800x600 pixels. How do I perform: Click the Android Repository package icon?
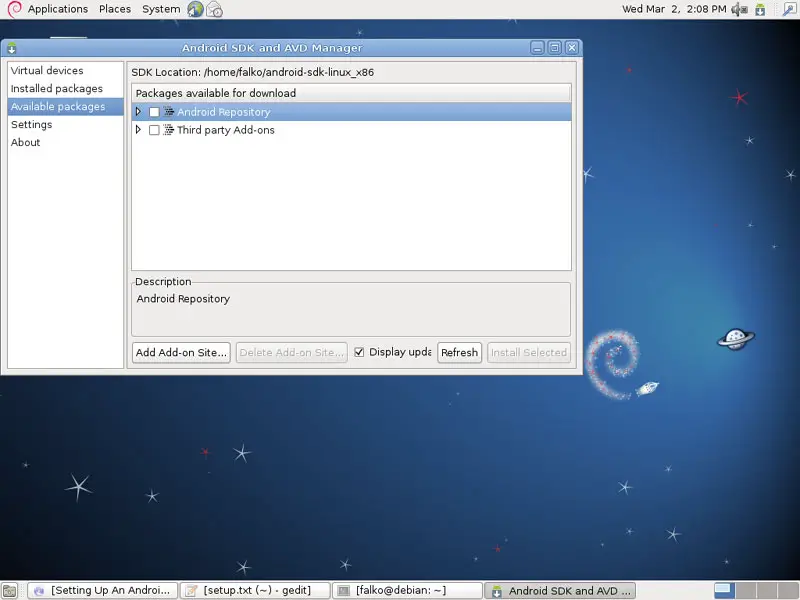[169, 112]
